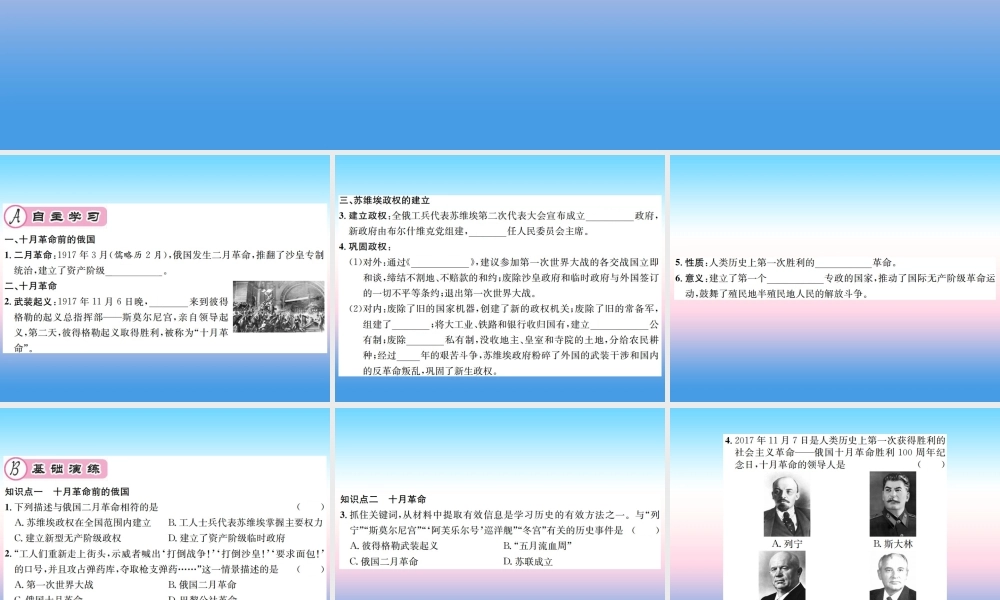The image size is (1000, 600).
Task: Open the blank blue title slide at top
Action: point(500,75)
